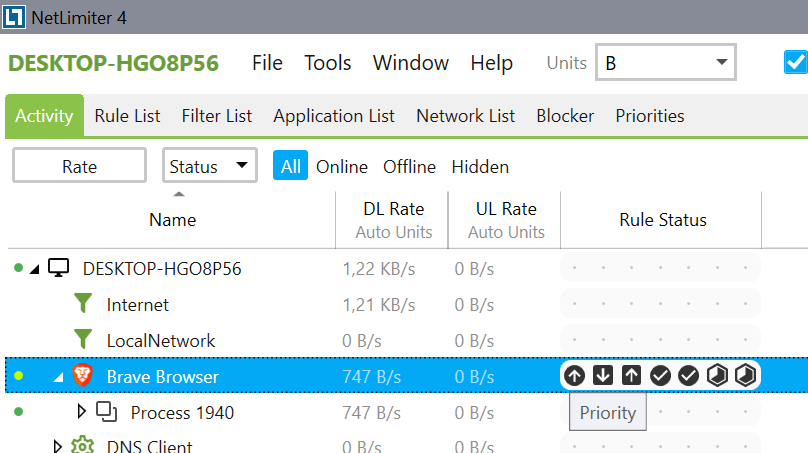
Task: Select DESKTOP-HGO8P56 name in the tree
Action: pyautogui.click(x=162, y=269)
